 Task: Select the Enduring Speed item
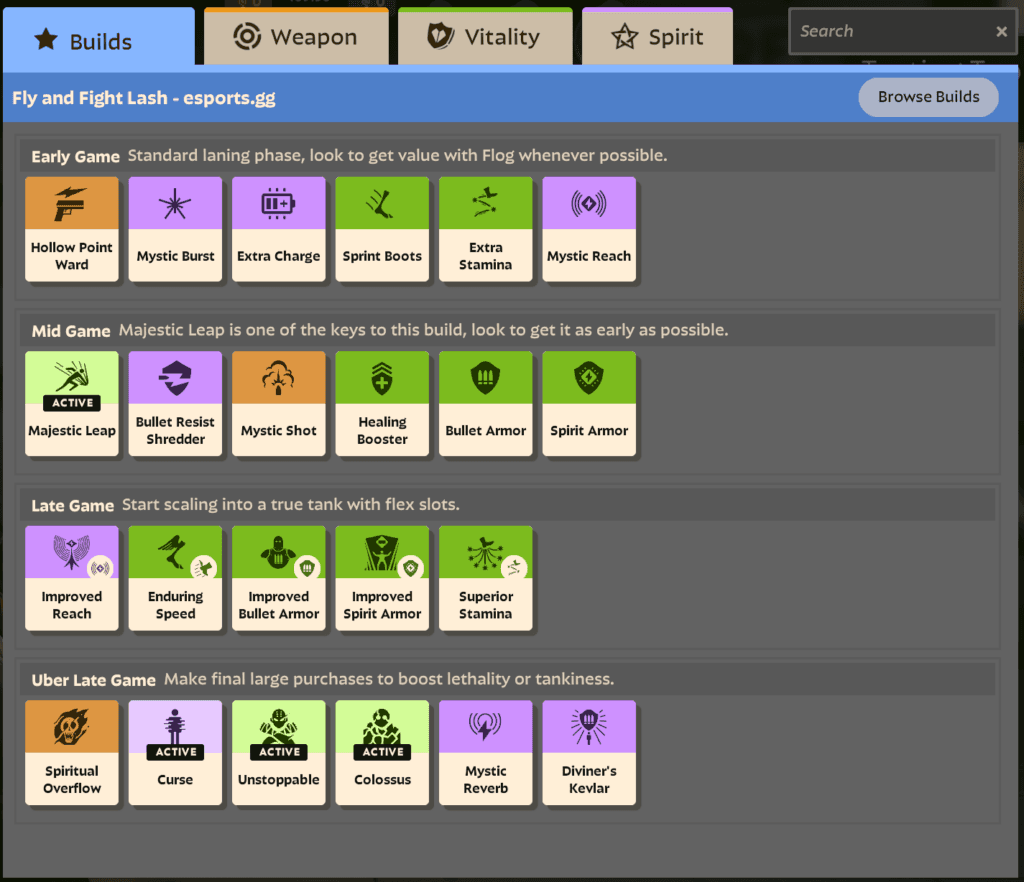tap(176, 578)
